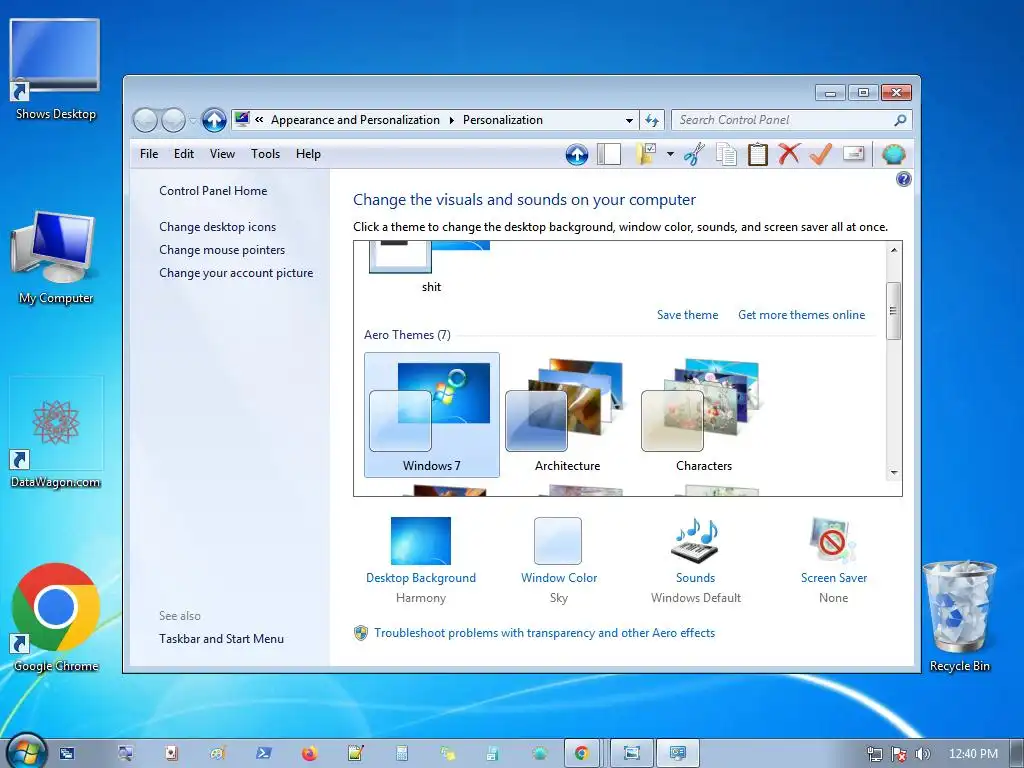Open the recent pages dropdown beside Forward button
The height and width of the screenshot is (768, 1024).
point(192,121)
